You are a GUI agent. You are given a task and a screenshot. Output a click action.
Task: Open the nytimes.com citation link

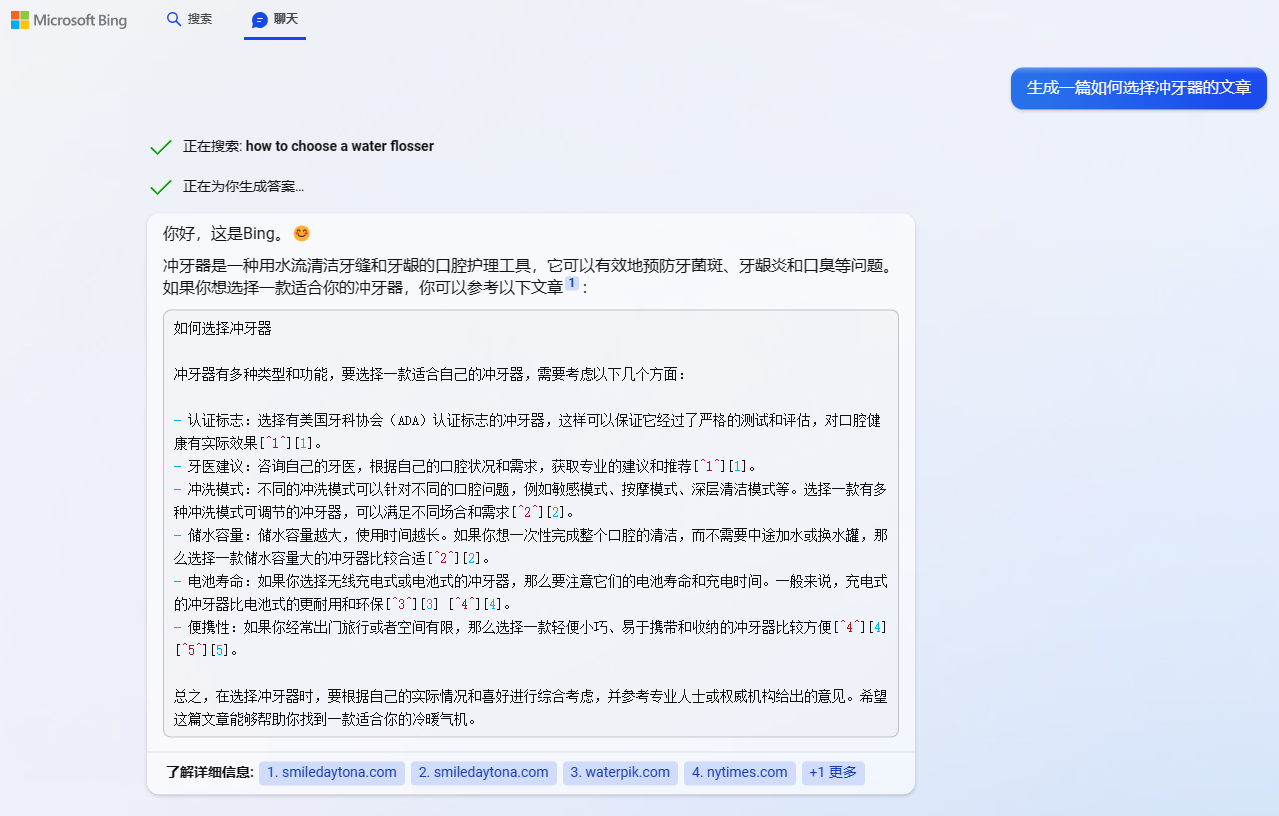[x=739, y=772]
